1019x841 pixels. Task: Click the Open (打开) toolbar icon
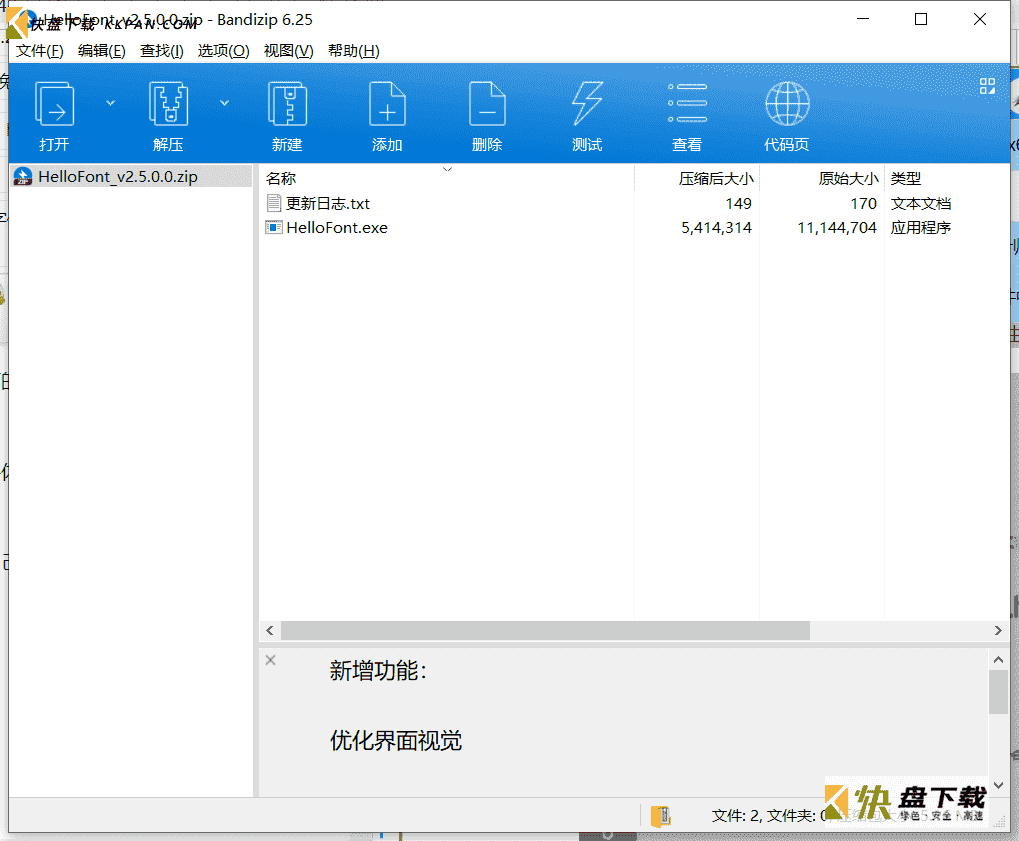pos(54,103)
